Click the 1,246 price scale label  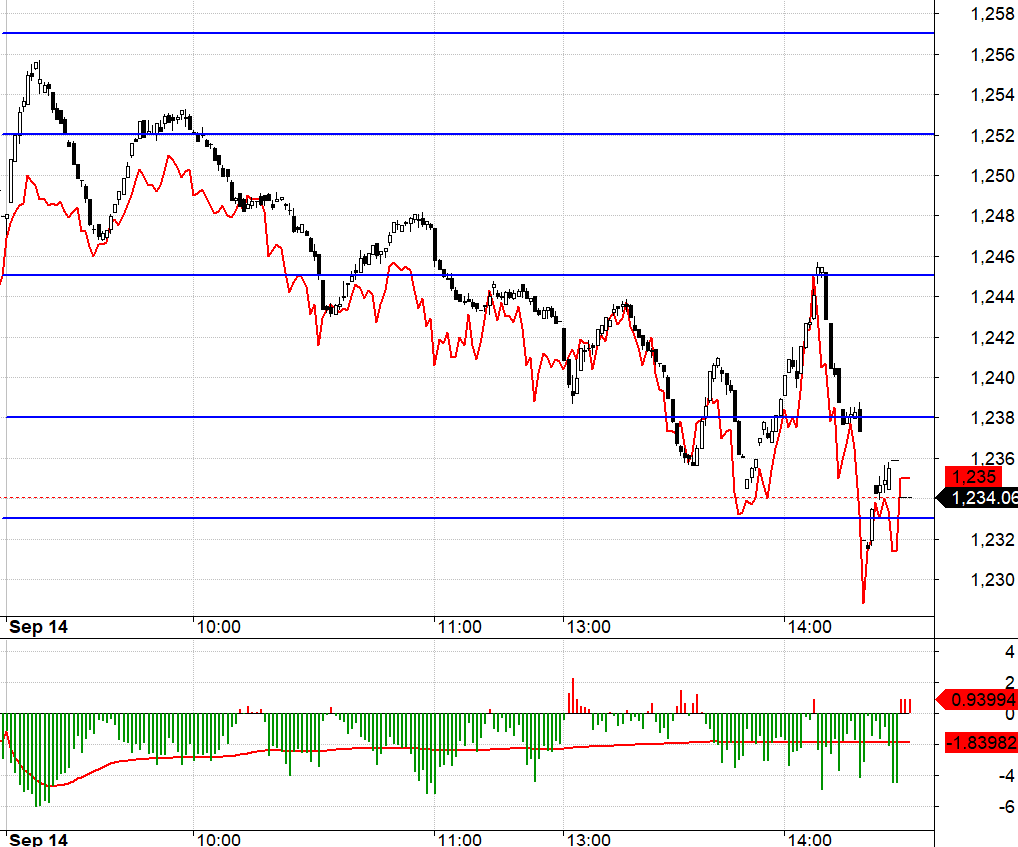point(992,257)
